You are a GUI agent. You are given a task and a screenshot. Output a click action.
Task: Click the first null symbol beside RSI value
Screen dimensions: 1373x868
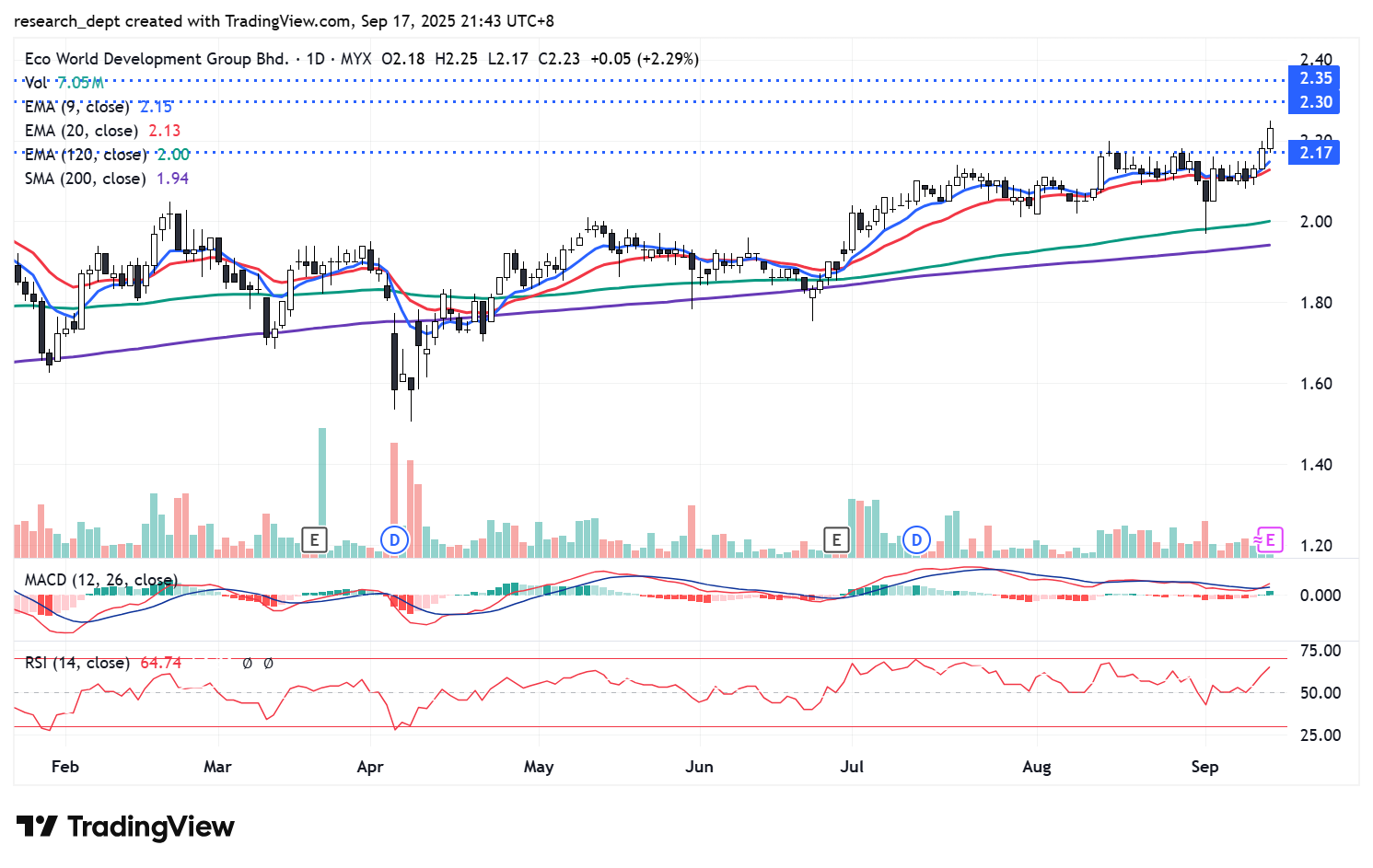[x=248, y=663]
